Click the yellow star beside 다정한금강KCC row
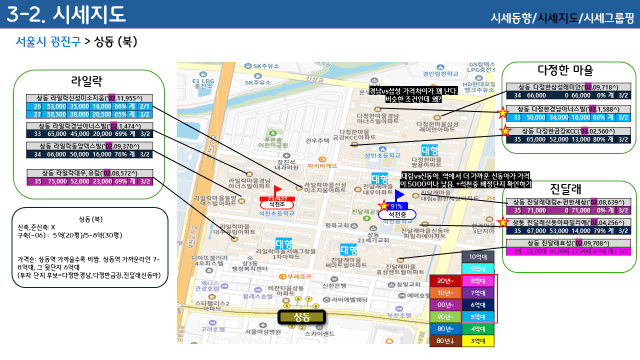640x360 pixels. pyautogui.click(x=505, y=131)
